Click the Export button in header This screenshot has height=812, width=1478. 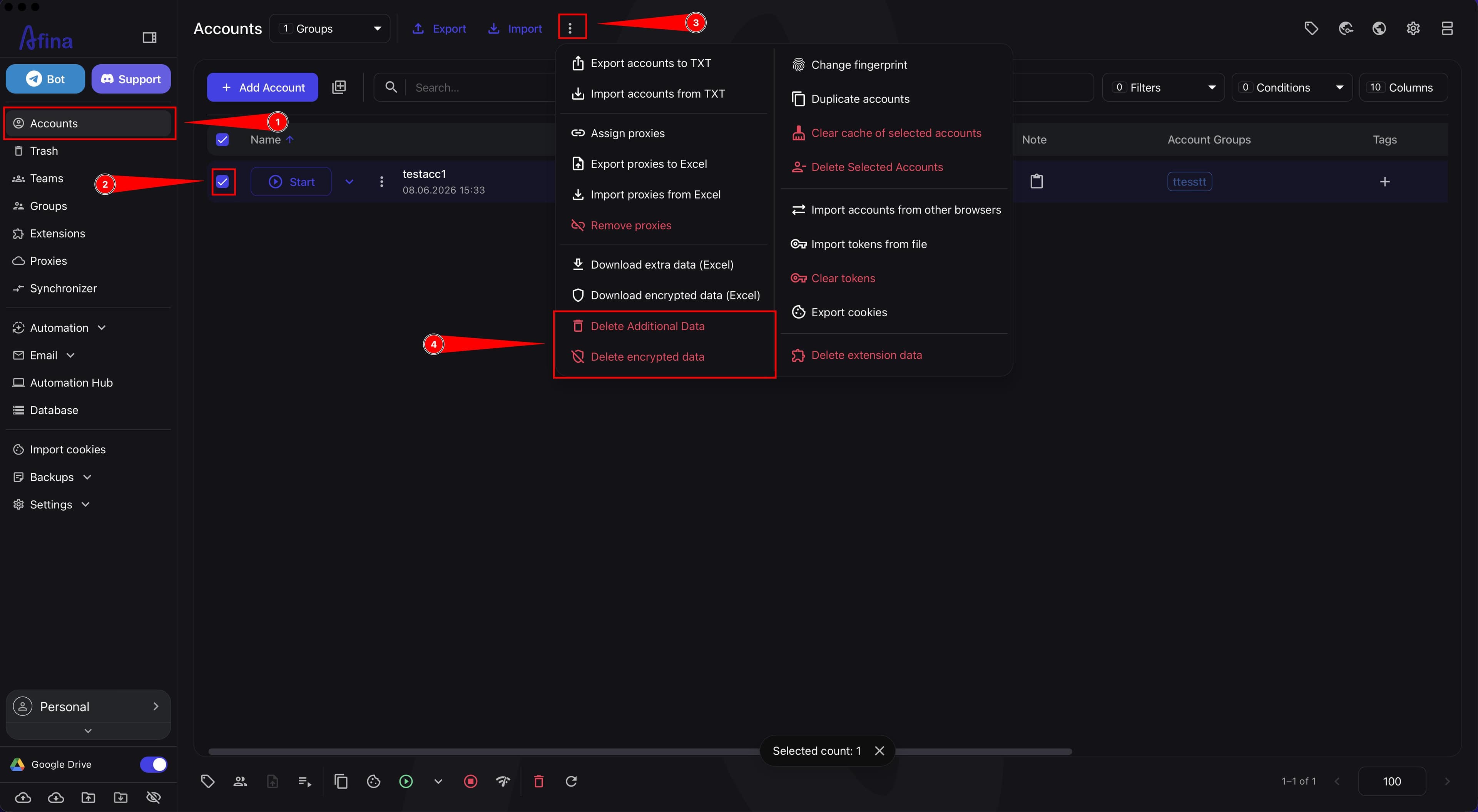coord(439,29)
